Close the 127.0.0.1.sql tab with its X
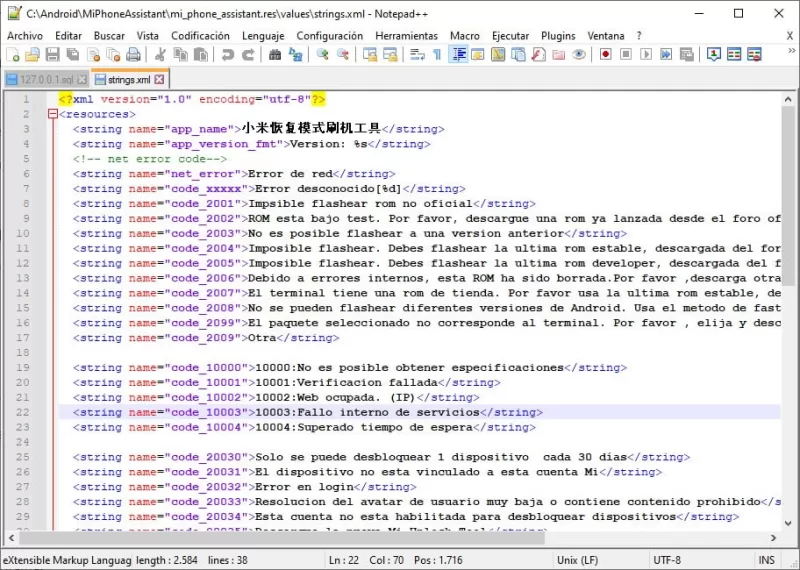This screenshot has width=800, height=570. coord(82,80)
